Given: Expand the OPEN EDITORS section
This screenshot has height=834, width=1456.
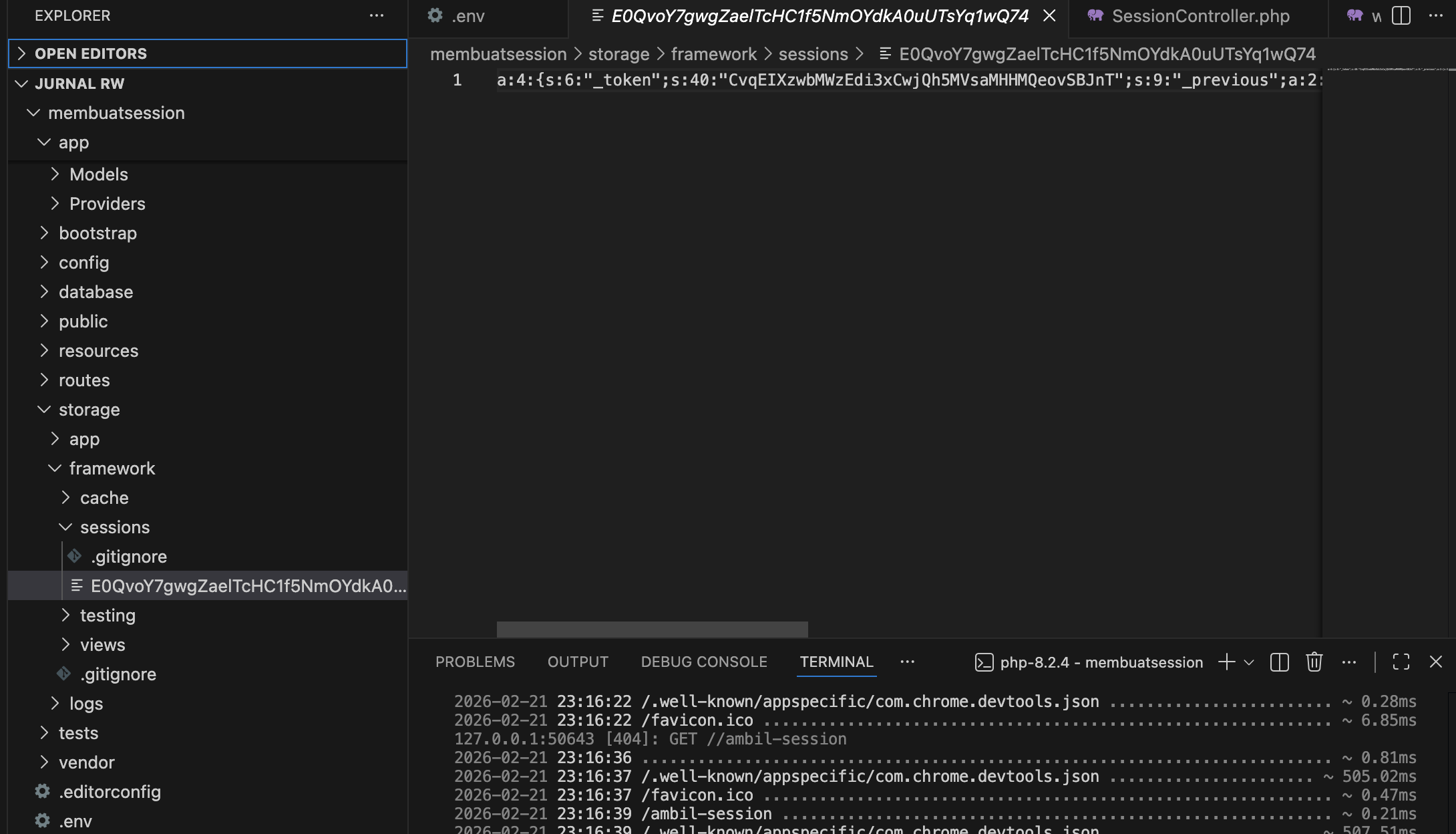Looking at the screenshot, I should pyautogui.click(x=90, y=53).
